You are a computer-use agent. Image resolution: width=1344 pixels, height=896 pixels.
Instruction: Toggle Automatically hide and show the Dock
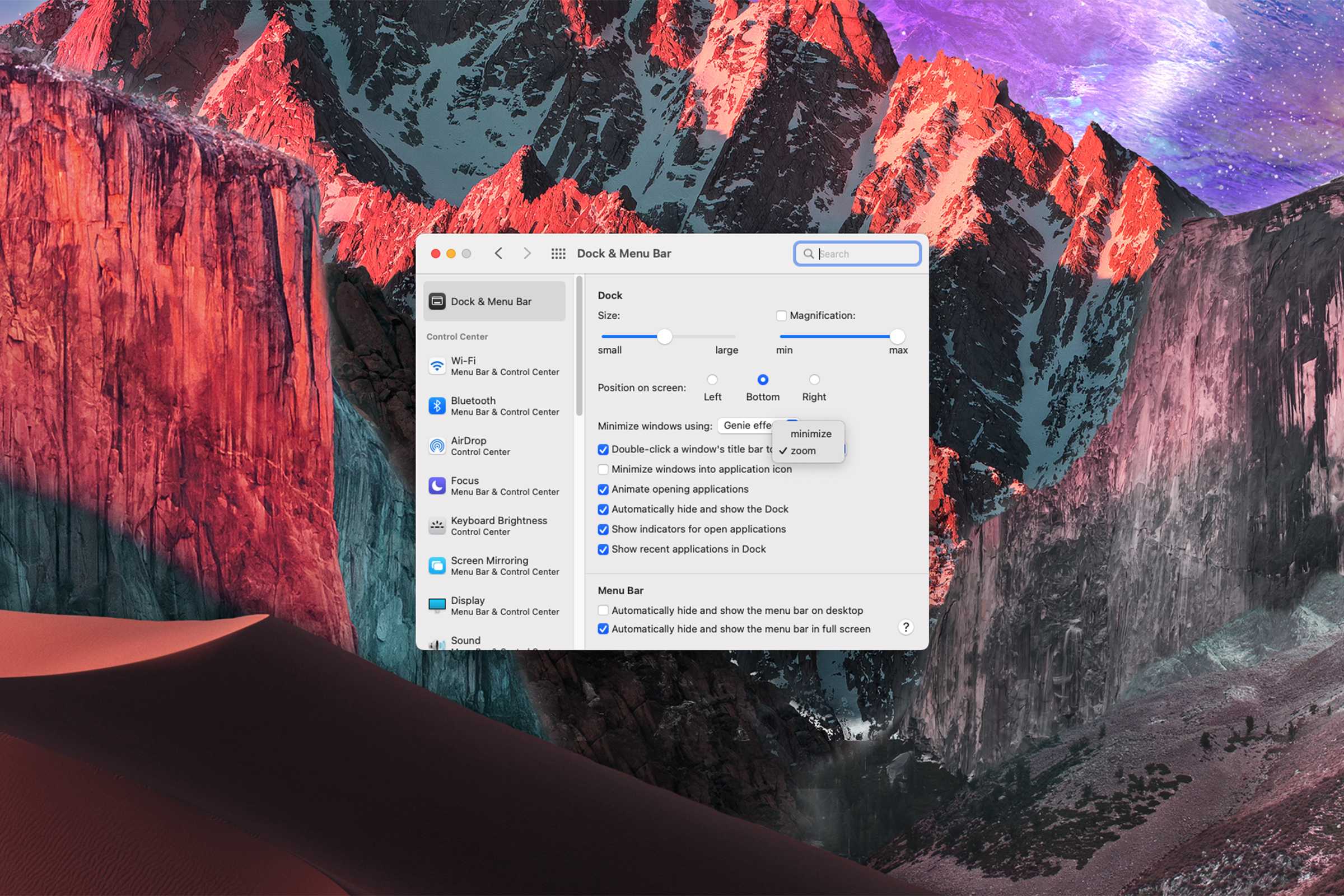(x=603, y=510)
